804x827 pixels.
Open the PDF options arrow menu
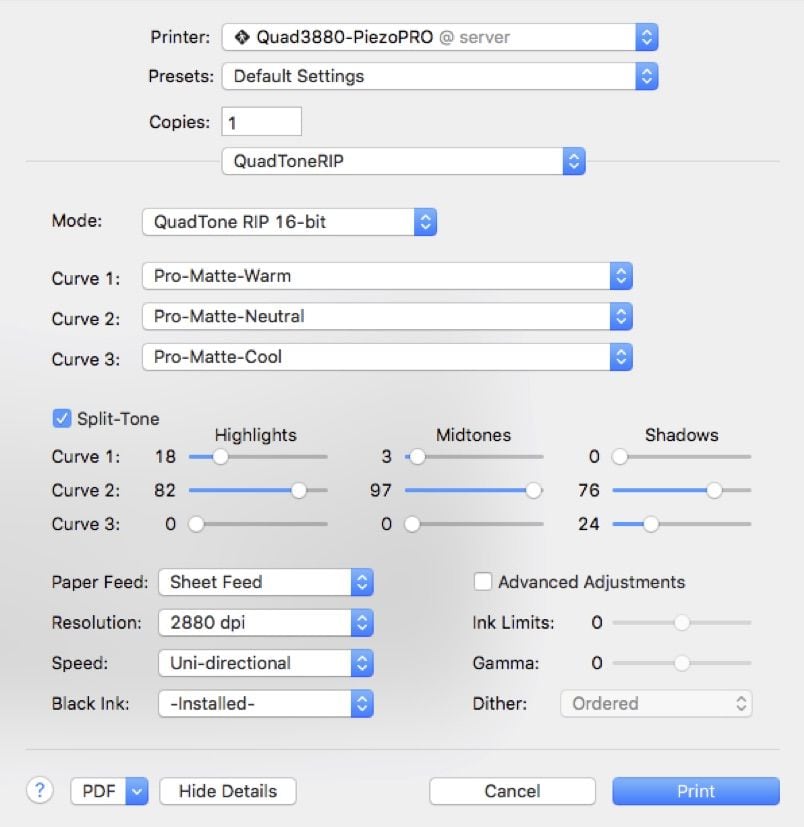tap(137, 791)
